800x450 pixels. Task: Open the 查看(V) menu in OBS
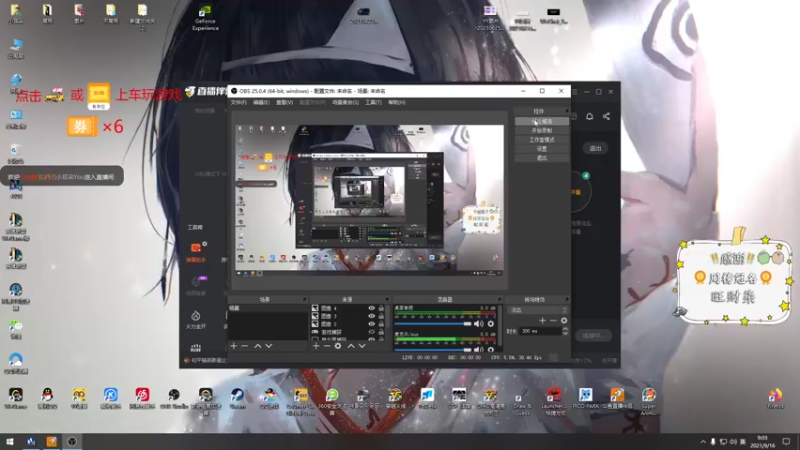pyautogui.click(x=284, y=103)
